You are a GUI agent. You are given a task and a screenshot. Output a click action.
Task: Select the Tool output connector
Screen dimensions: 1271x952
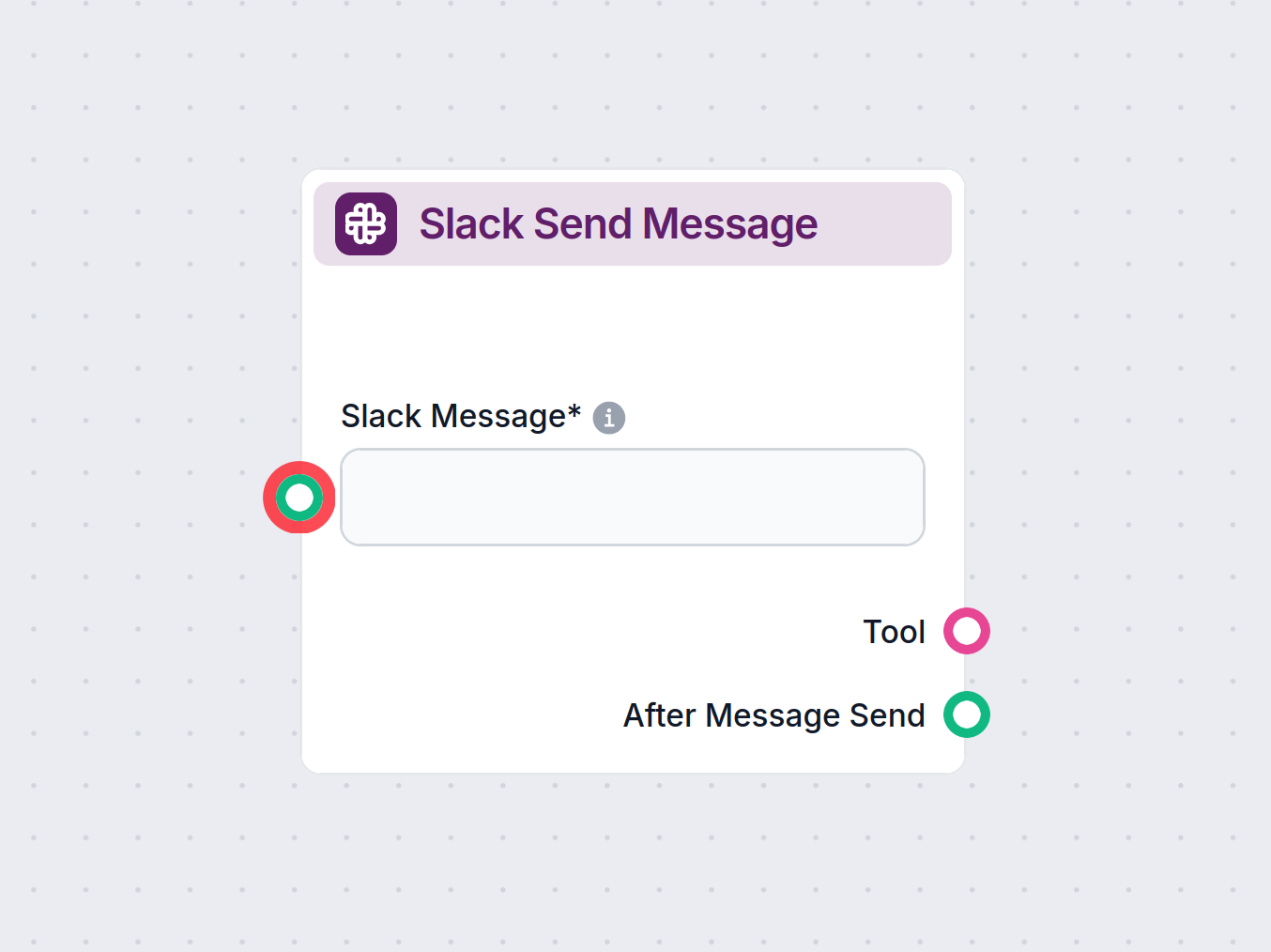(x=966, y=631)
